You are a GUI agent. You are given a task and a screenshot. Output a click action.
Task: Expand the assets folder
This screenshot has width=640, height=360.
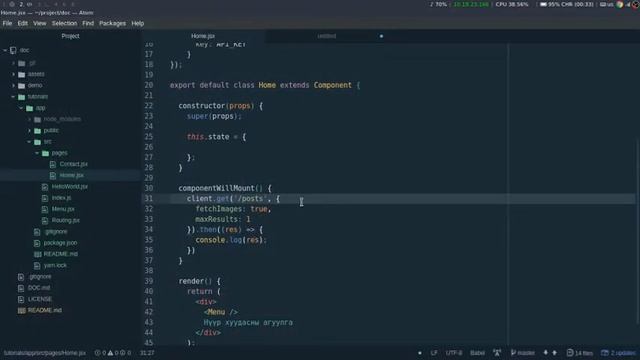(x=13, y=74)
